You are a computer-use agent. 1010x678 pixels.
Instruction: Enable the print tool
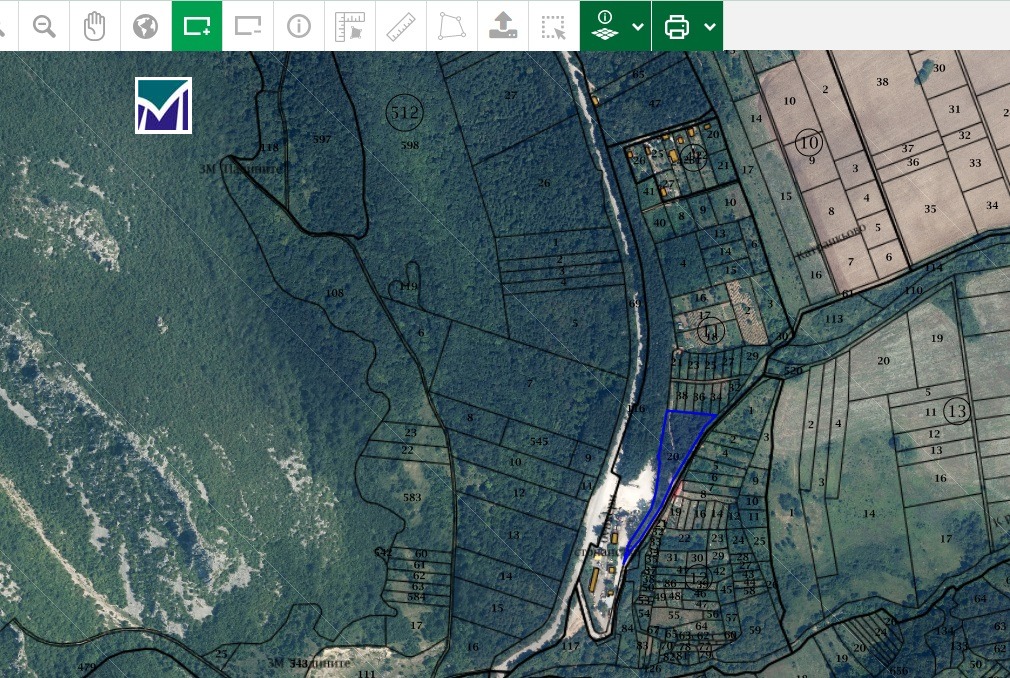tap(678, 26)
